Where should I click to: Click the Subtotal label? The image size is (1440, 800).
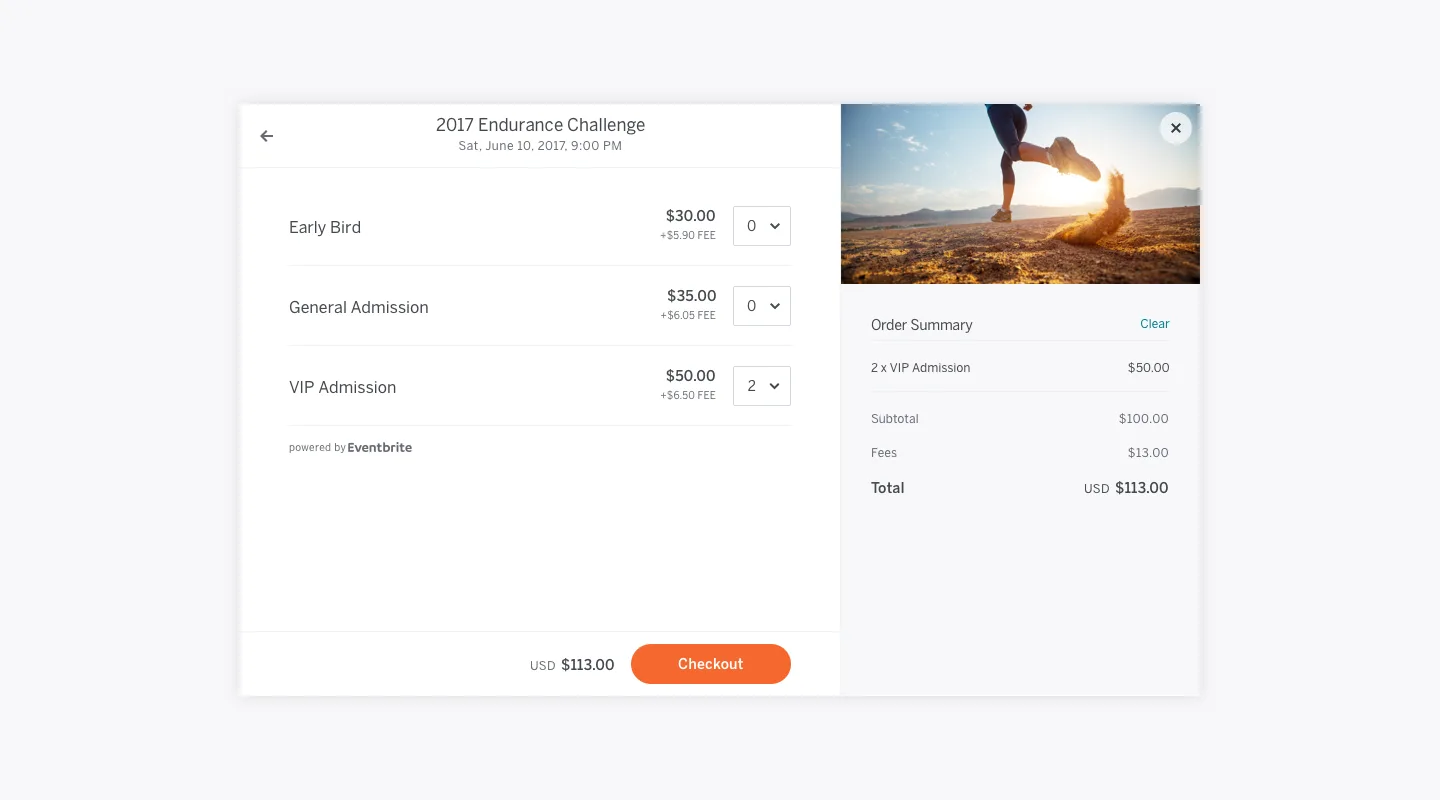[x=895, y=419]
